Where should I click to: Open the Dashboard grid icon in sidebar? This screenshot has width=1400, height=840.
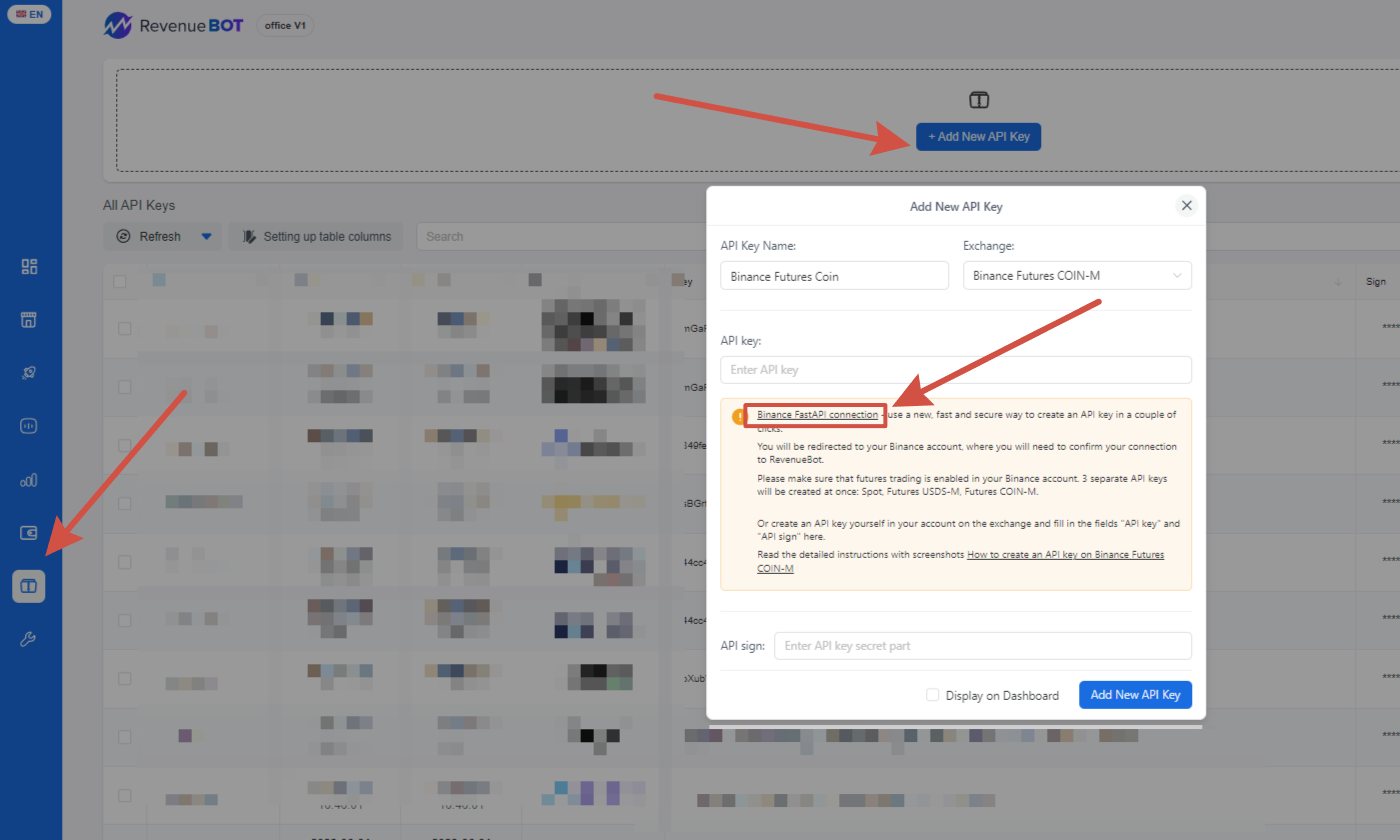tap(29, 267)
